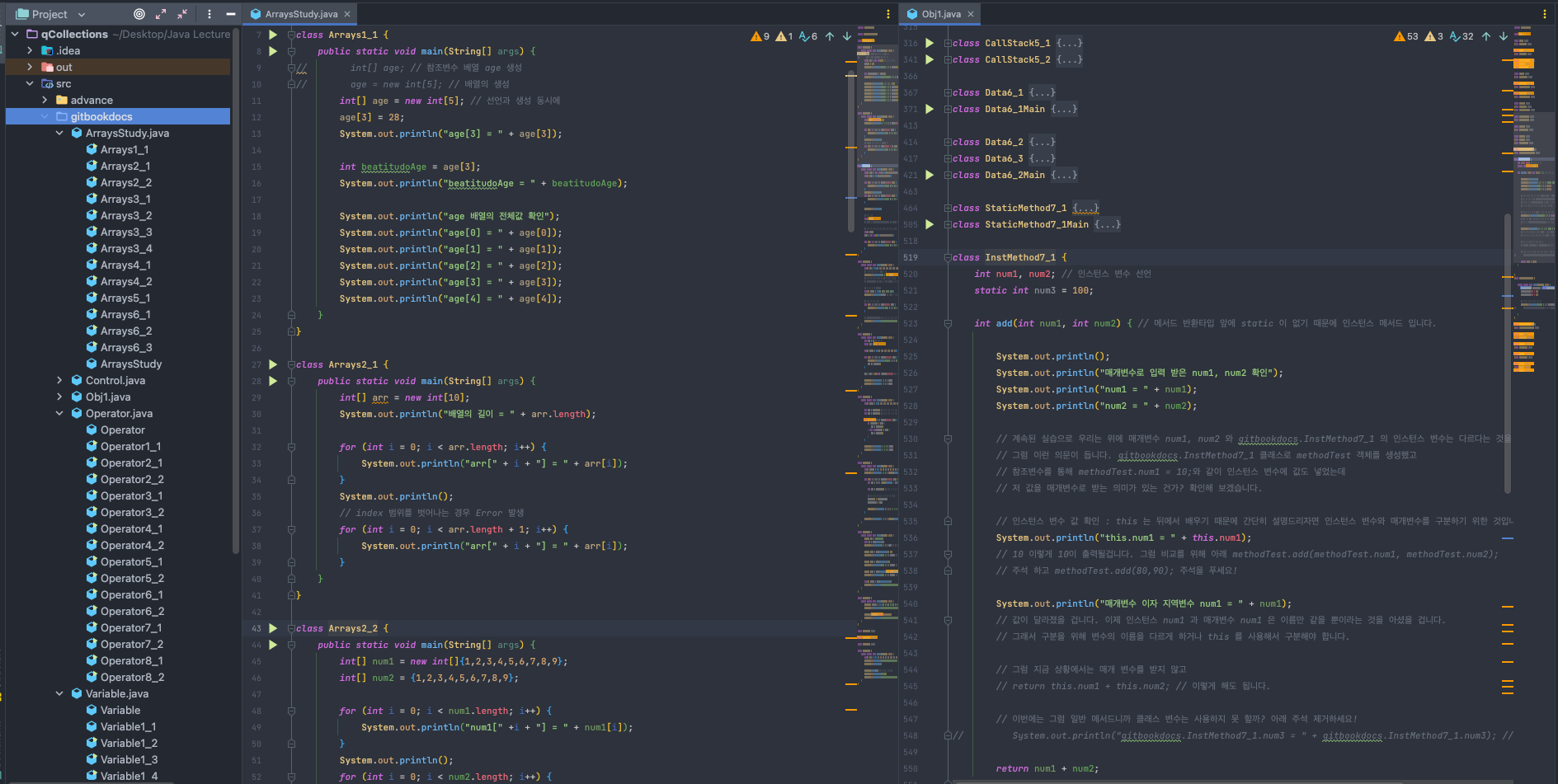Click Collapse All in Project panel
The width and height of the screenshot is (1558, 784).
pos(182,14)
